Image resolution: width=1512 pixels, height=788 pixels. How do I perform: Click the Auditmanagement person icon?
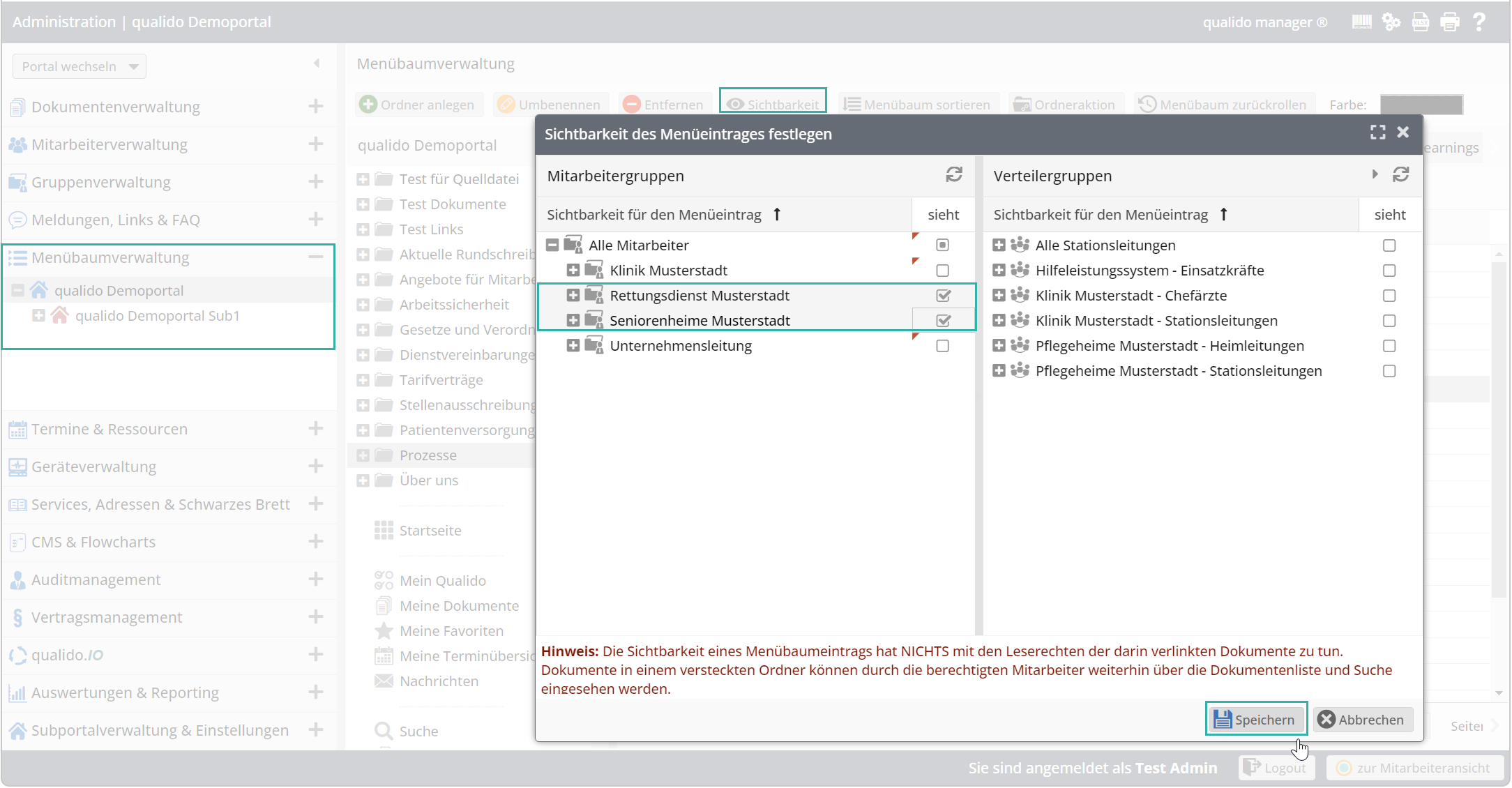pos(17,579)
